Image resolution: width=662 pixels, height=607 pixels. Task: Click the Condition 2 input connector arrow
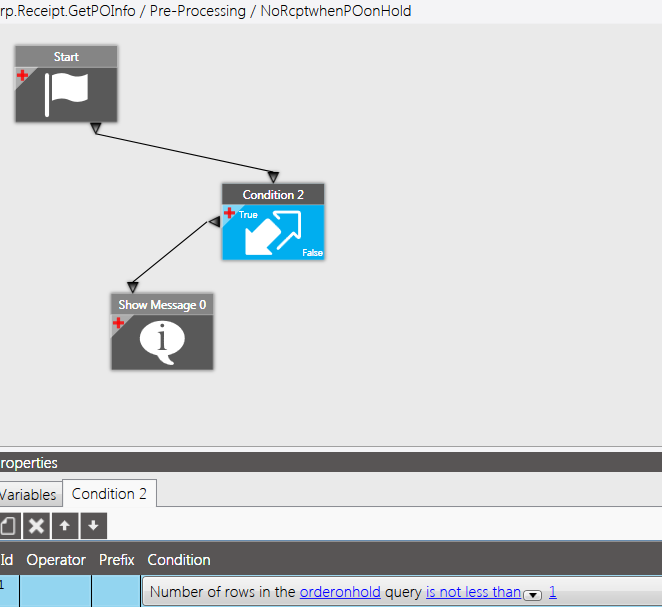click(273, 177)
